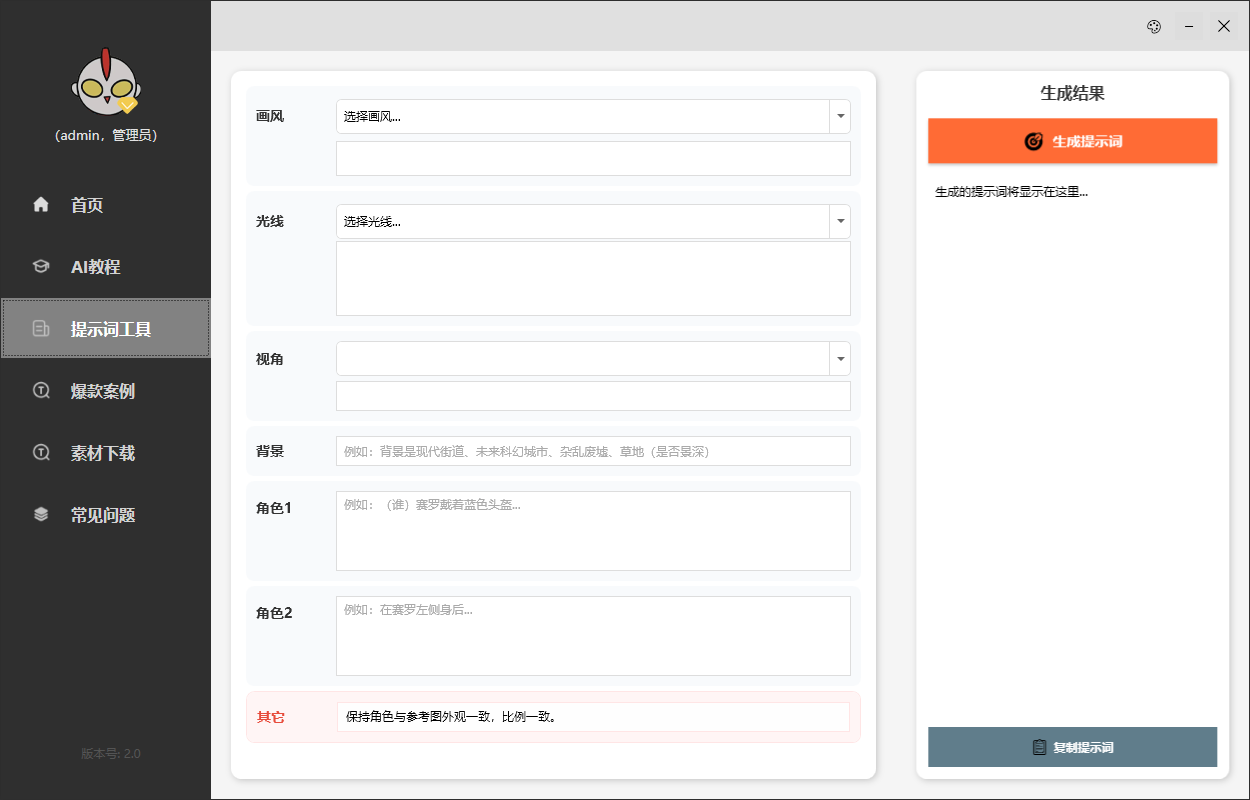1250x800 pixels.
Task: Click the icon next to 爆款案例
Action: [41, 391]
